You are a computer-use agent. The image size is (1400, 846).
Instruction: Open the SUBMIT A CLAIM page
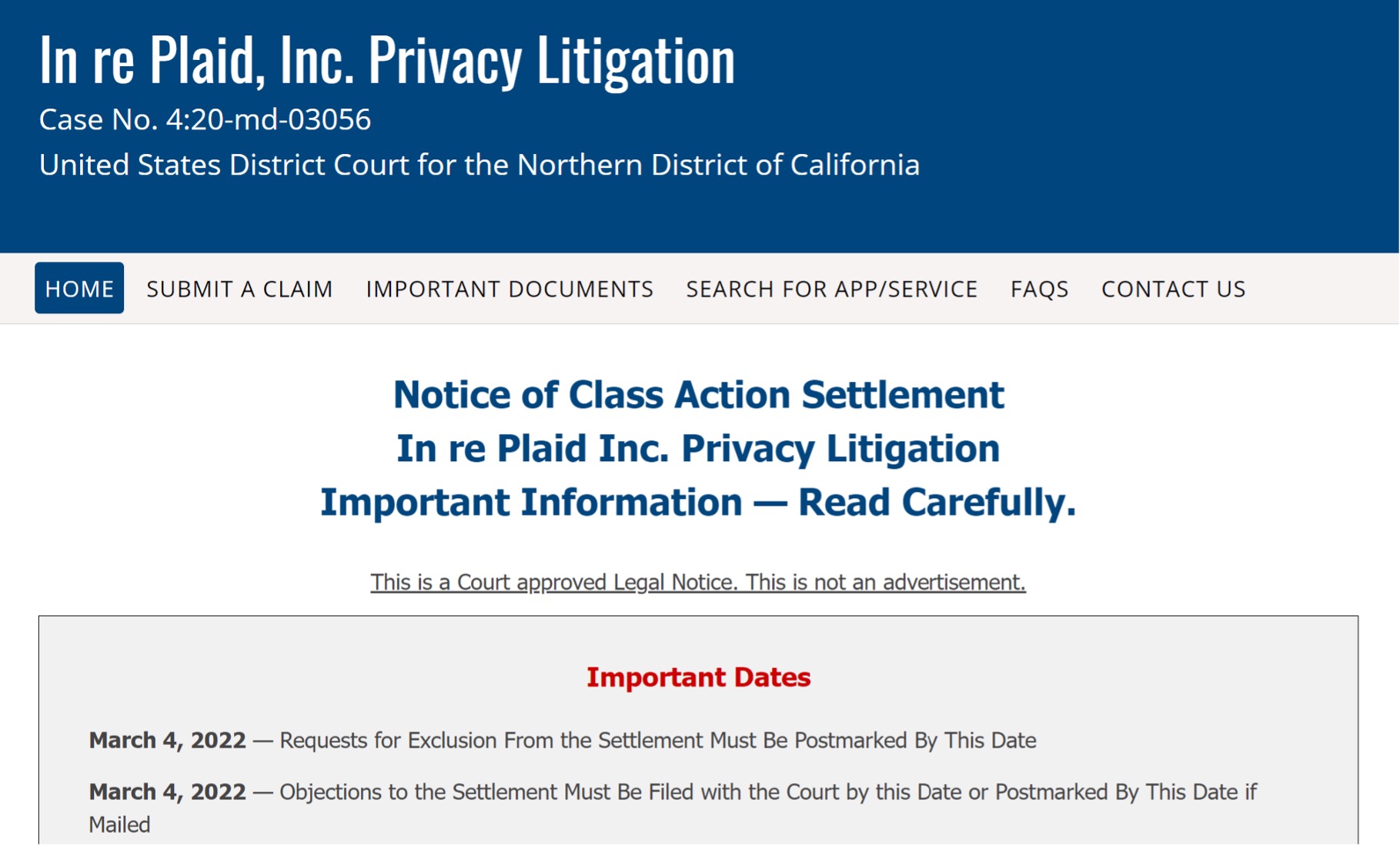click(239, 289)
